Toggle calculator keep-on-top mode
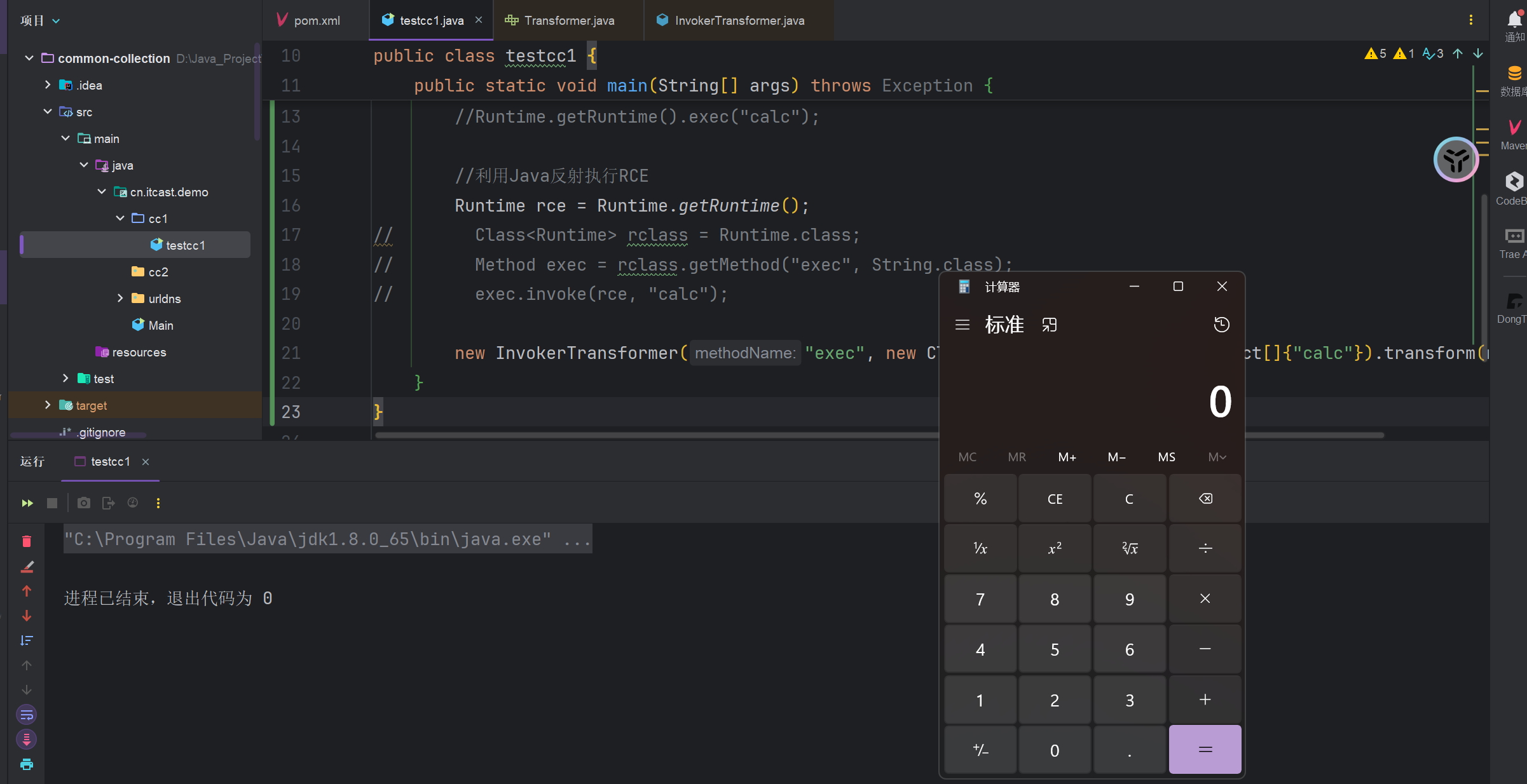 pos(1050,325)
